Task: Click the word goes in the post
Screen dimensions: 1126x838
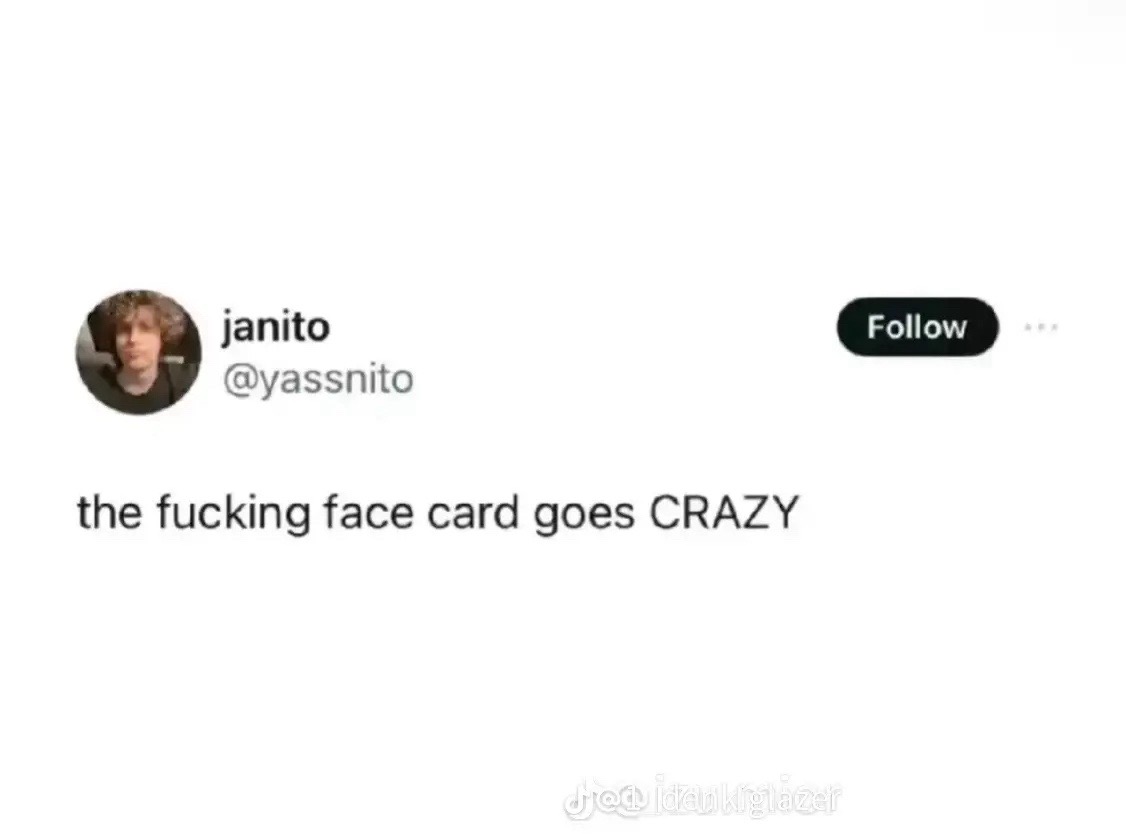Action: pyautogui.click(x=584, y=516)
